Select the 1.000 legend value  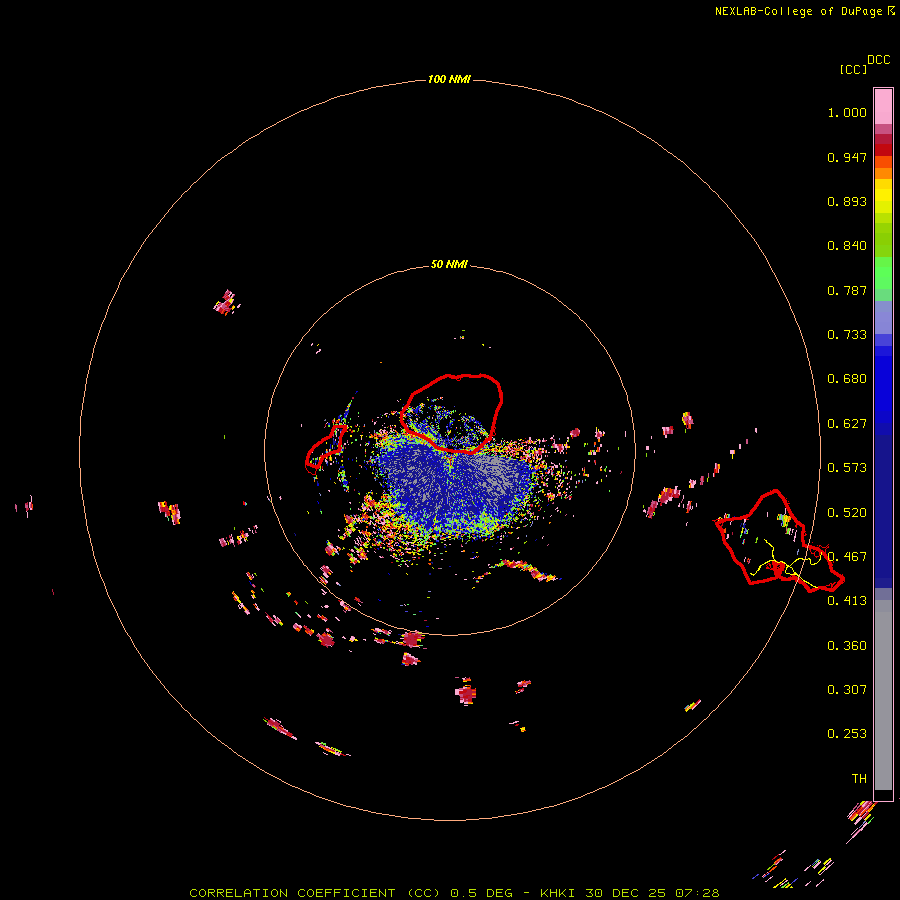(x=847, y=112)
